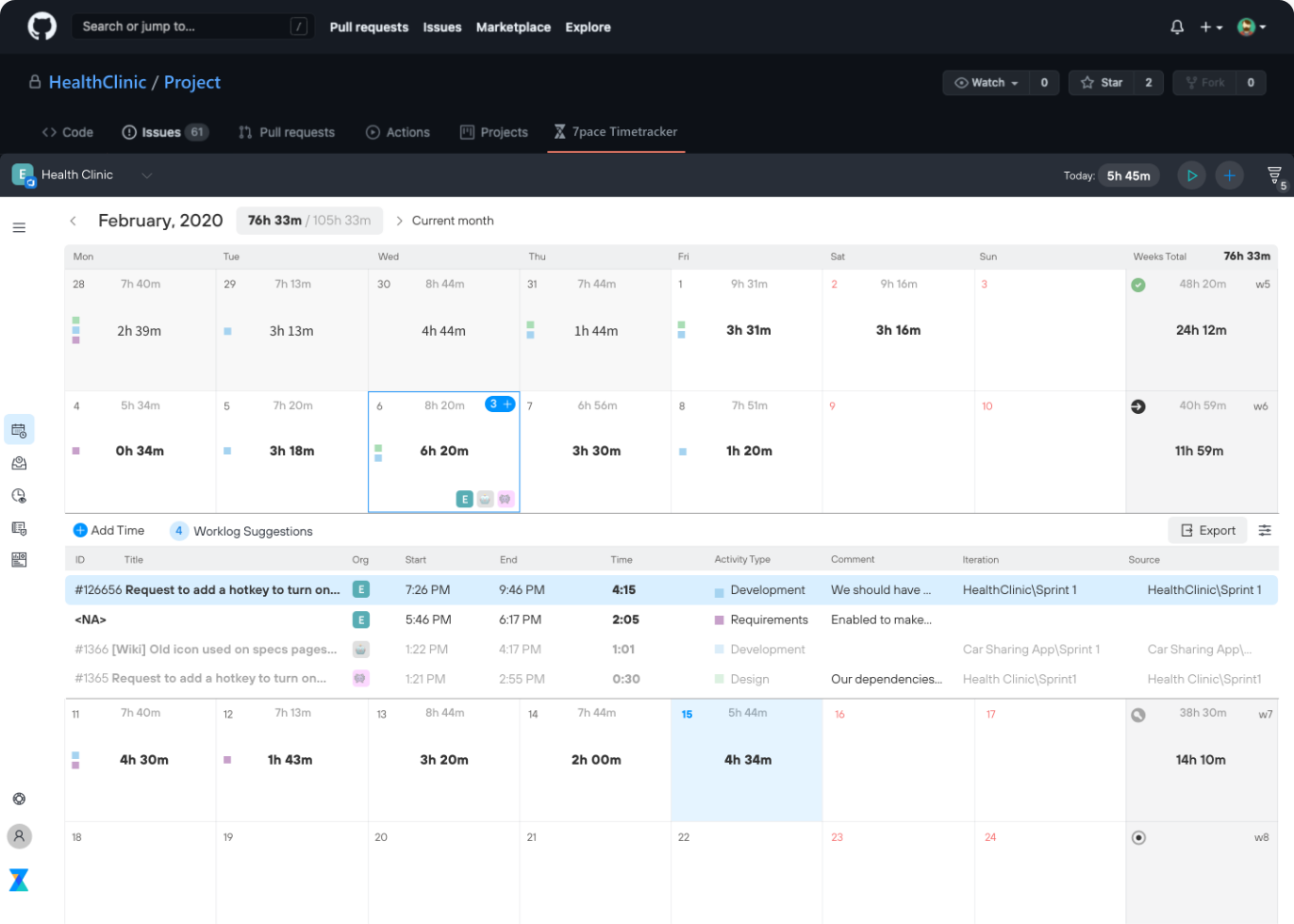Toggle the hamburger sidebar menu
1294x924 pixels.
click(19, 227)
